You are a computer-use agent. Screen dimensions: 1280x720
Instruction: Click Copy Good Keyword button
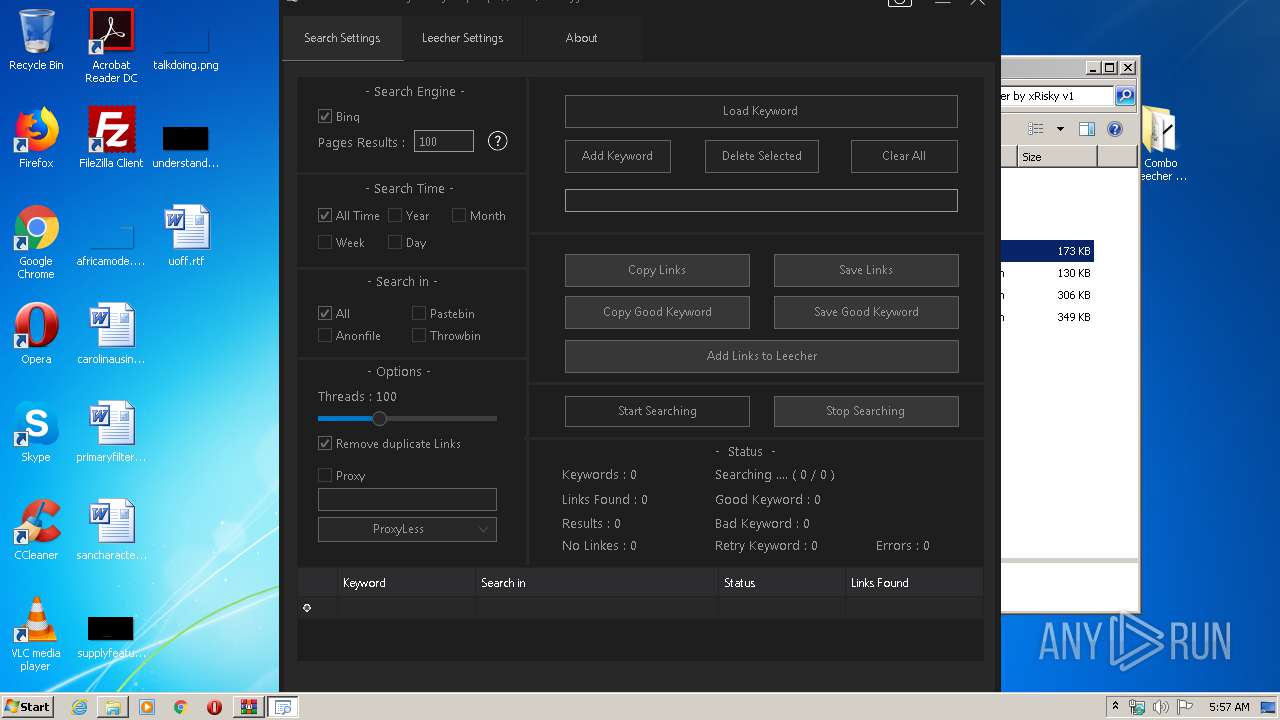(657, 312)
